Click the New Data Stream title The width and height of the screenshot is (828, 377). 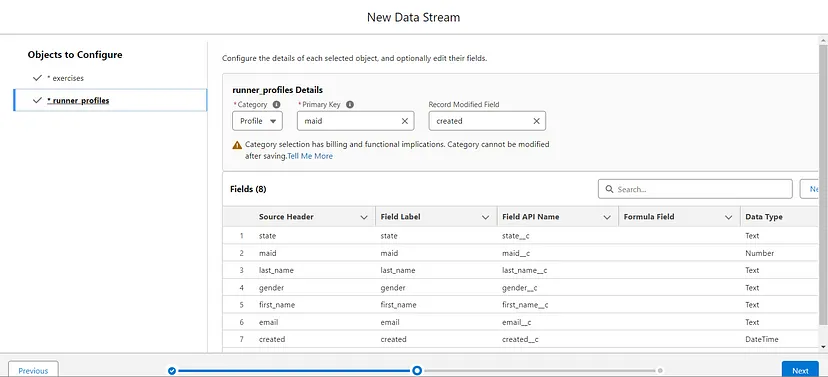413,17
